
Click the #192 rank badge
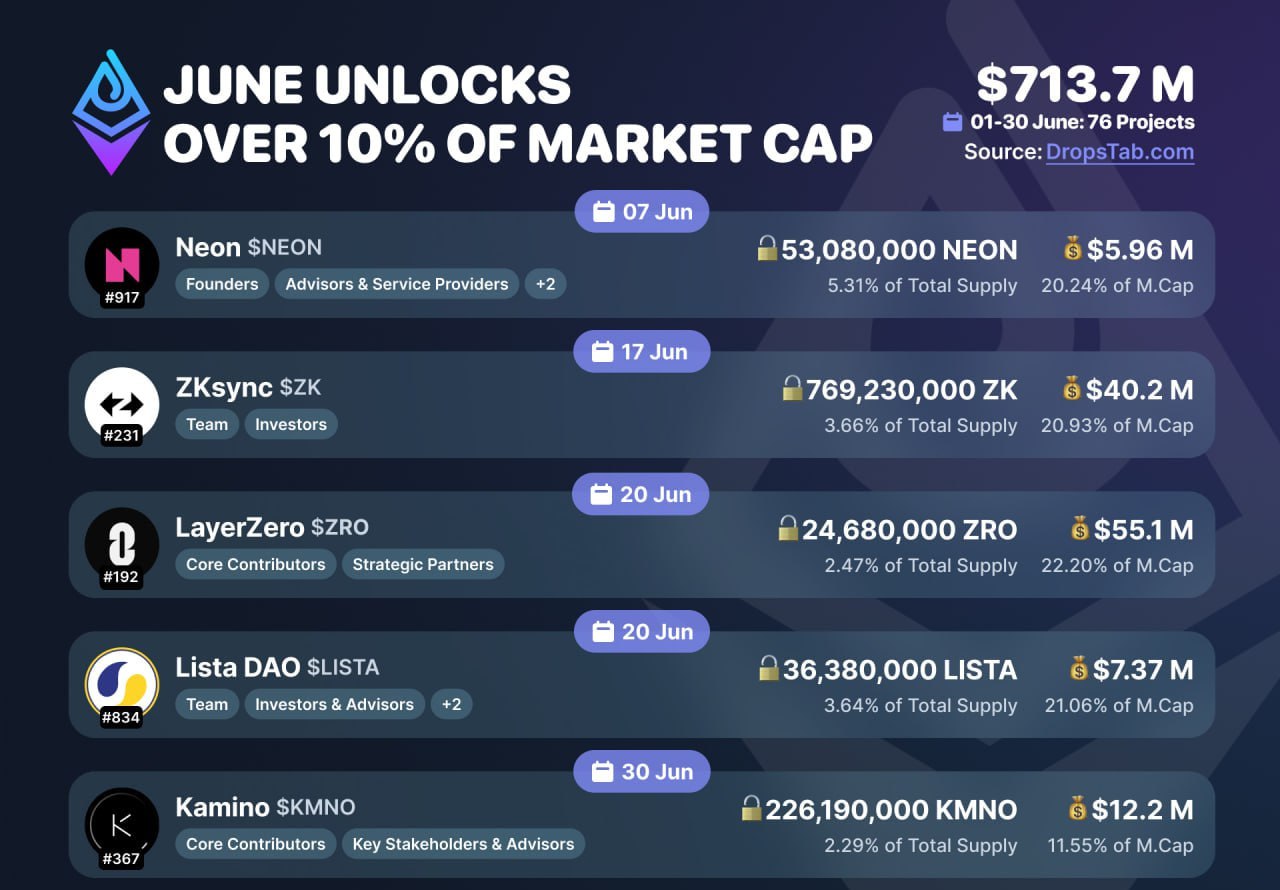(122, 577)
